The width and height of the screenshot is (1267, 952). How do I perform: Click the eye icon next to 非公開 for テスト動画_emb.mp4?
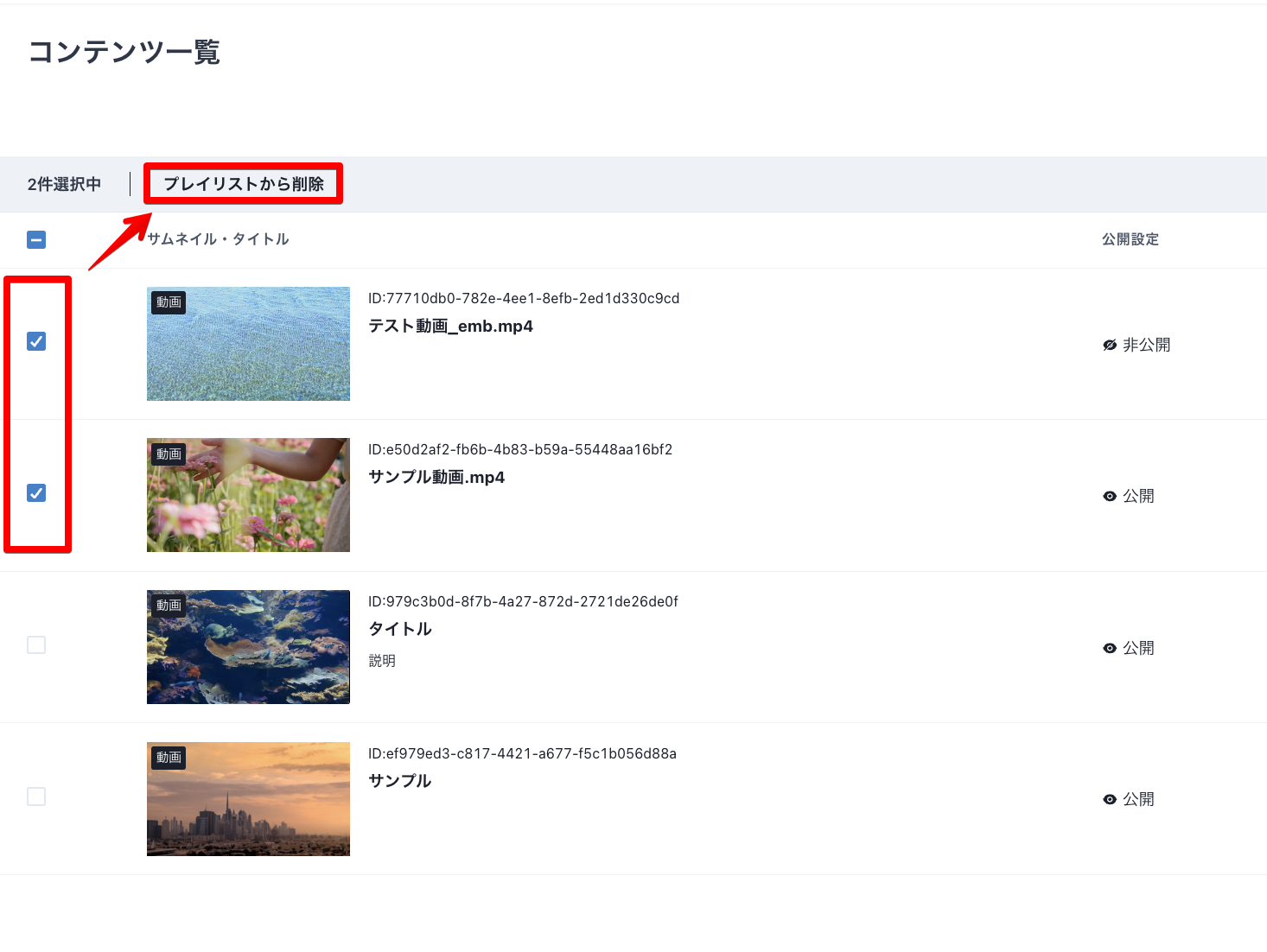click(1110, 344)
